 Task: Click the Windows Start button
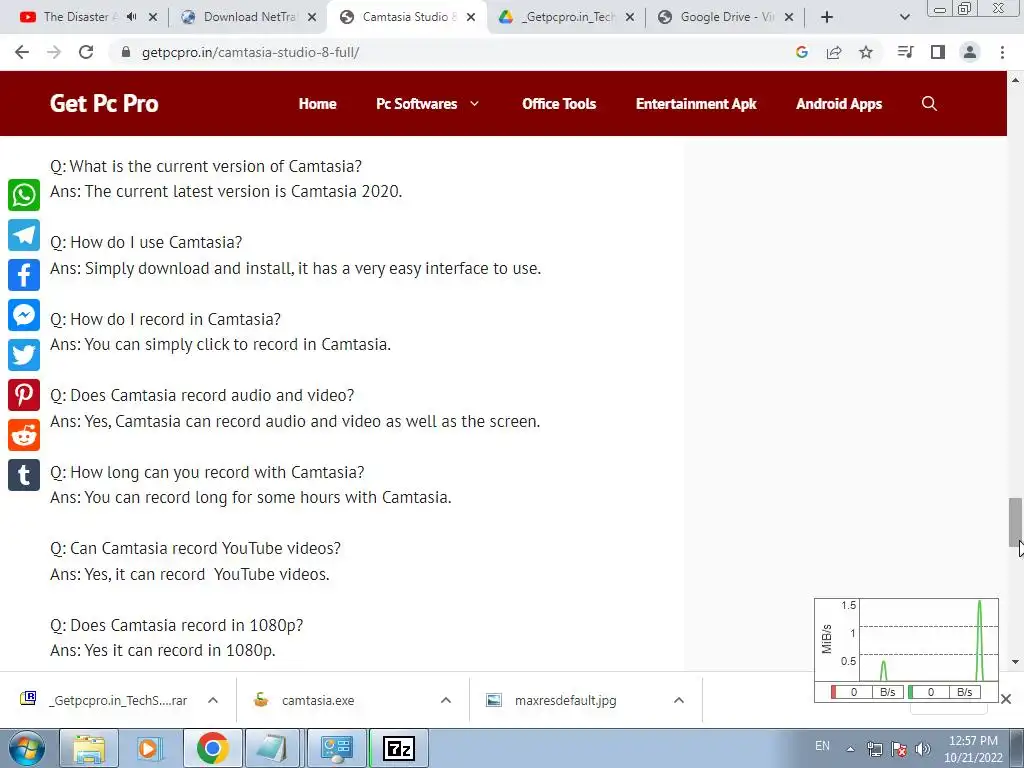[26, 748]
